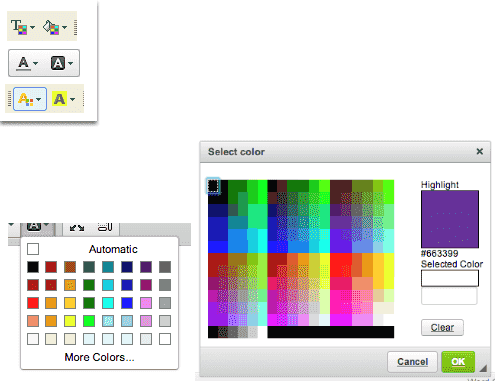Viewport: 504px width, 385px height.
Task: Click the Show Blocks icon above the palette
Action: [x=105, y=227]
